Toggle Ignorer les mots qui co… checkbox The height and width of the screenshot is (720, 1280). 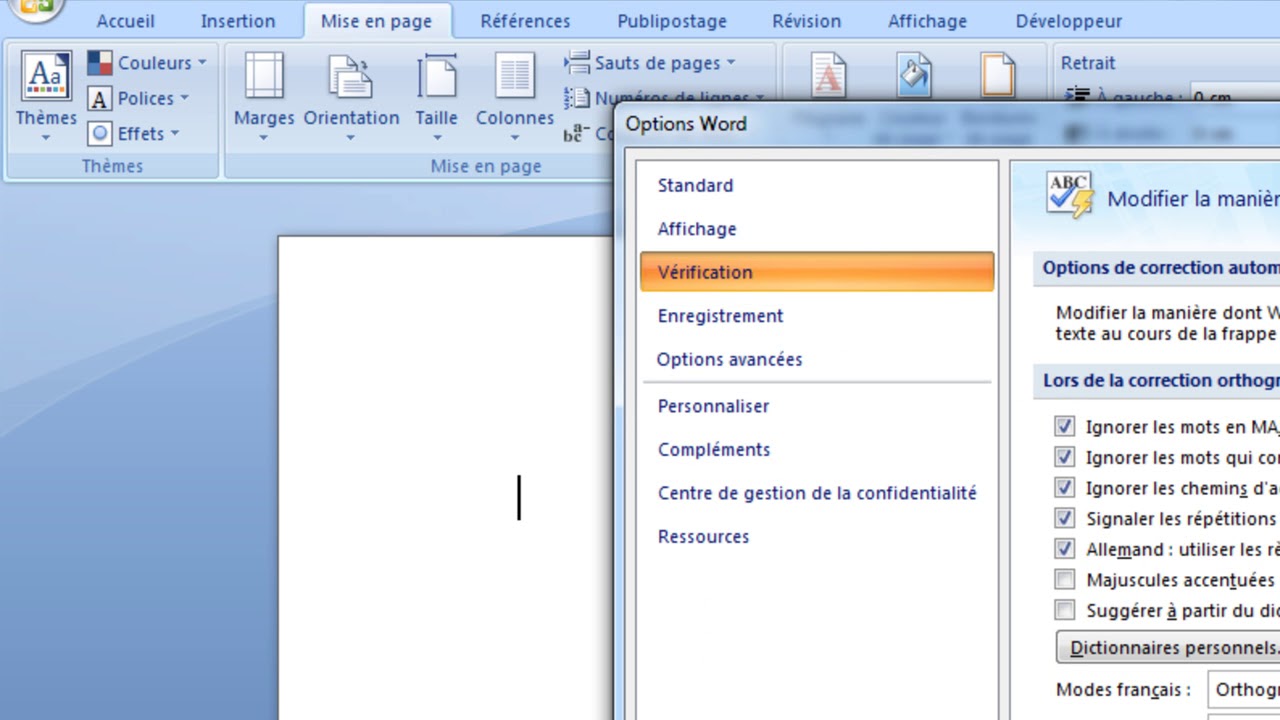pyautogui.click(x=1065, y=457)
